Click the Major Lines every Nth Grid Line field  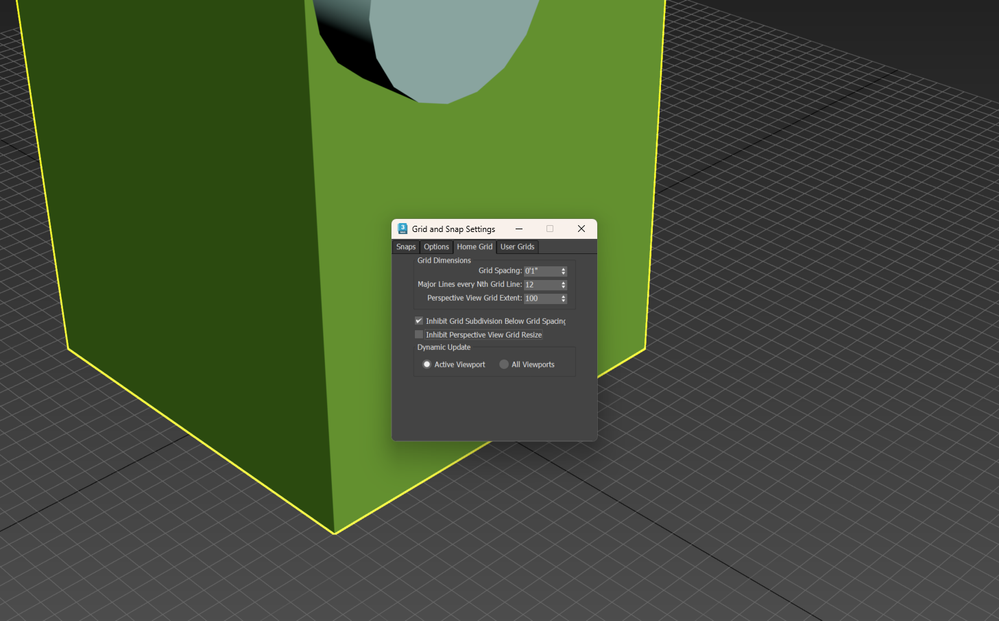(542, 285)
